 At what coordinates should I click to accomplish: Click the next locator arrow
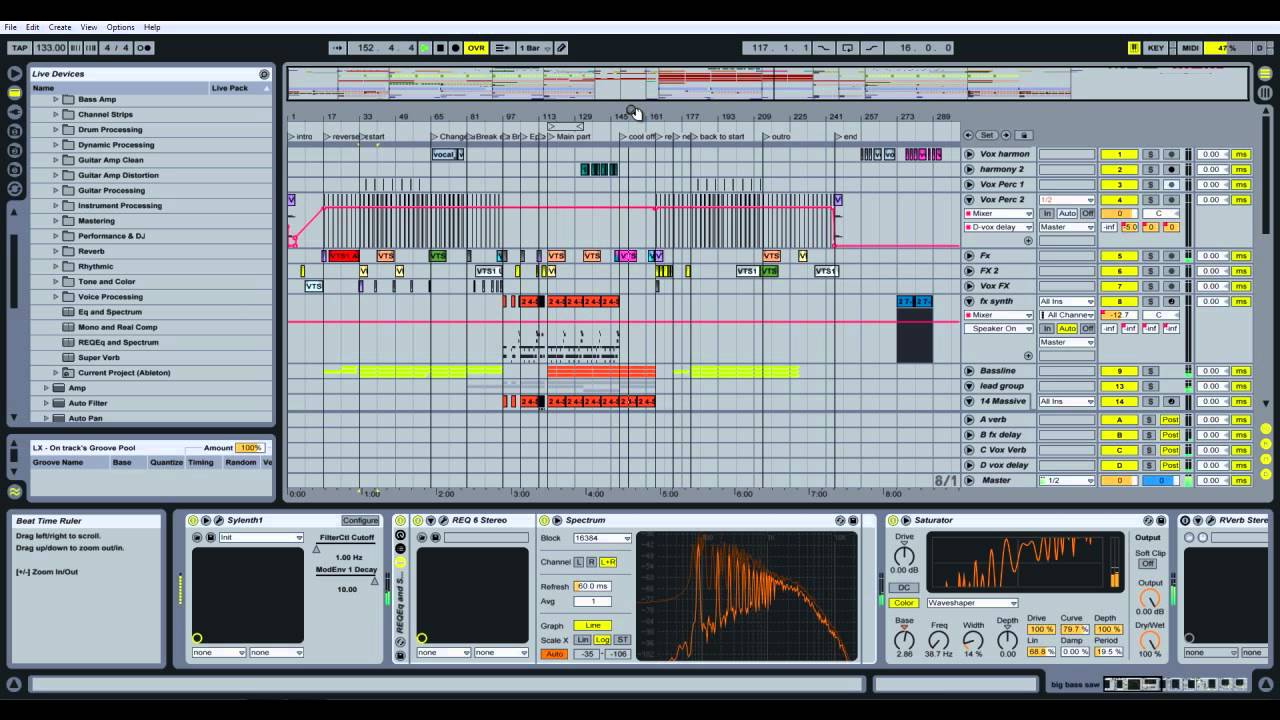click(1006, 135)
